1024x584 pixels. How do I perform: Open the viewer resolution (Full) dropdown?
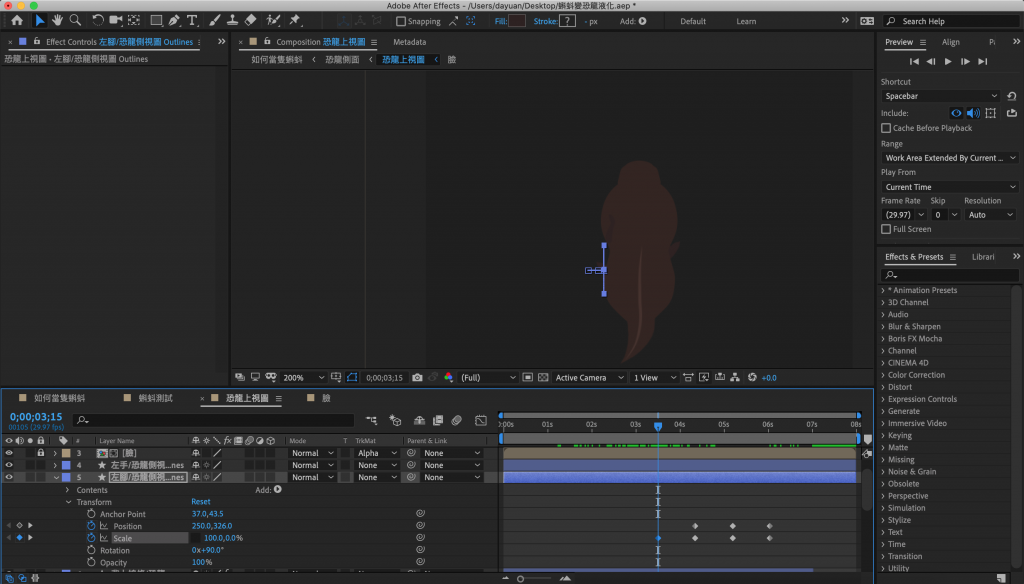pyautogui.click(x=488, y=378)
